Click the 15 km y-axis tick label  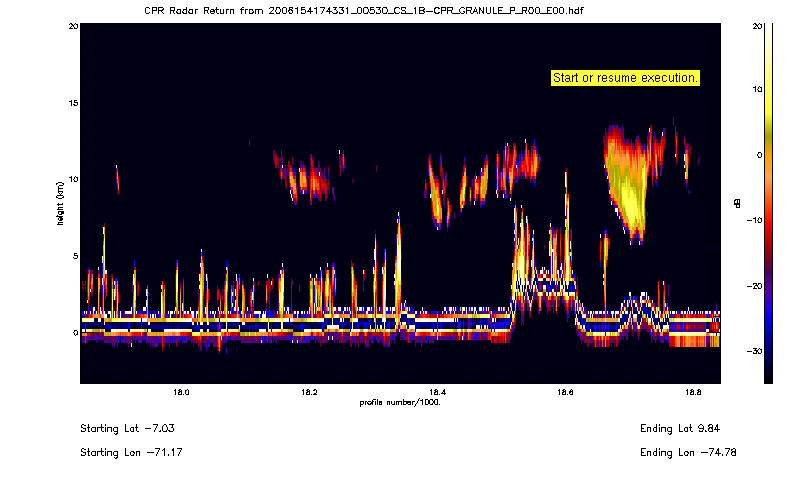(x=73, y=103)
